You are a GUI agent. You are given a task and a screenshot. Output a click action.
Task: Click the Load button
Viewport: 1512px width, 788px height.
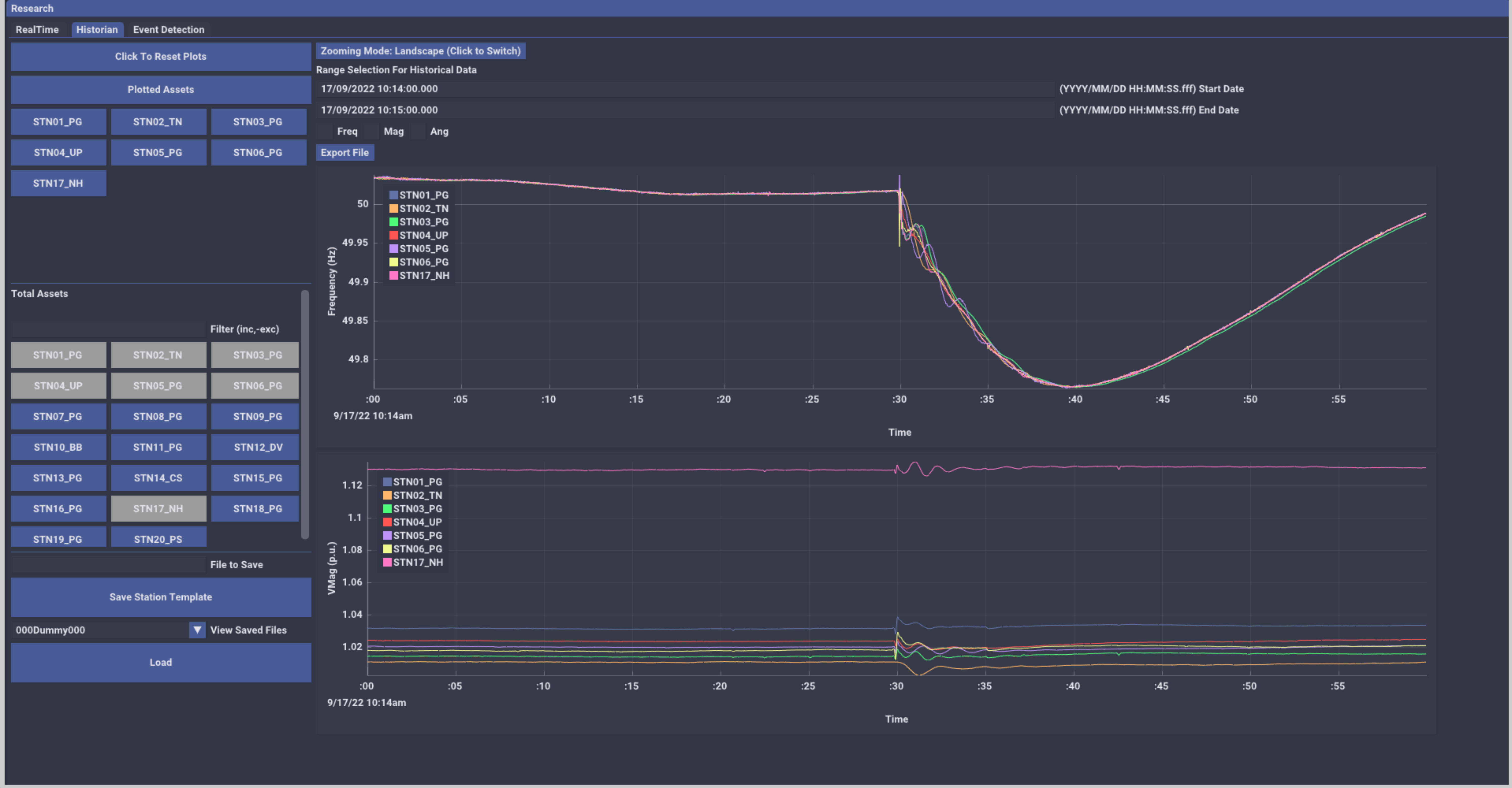[x=161, y=662]
